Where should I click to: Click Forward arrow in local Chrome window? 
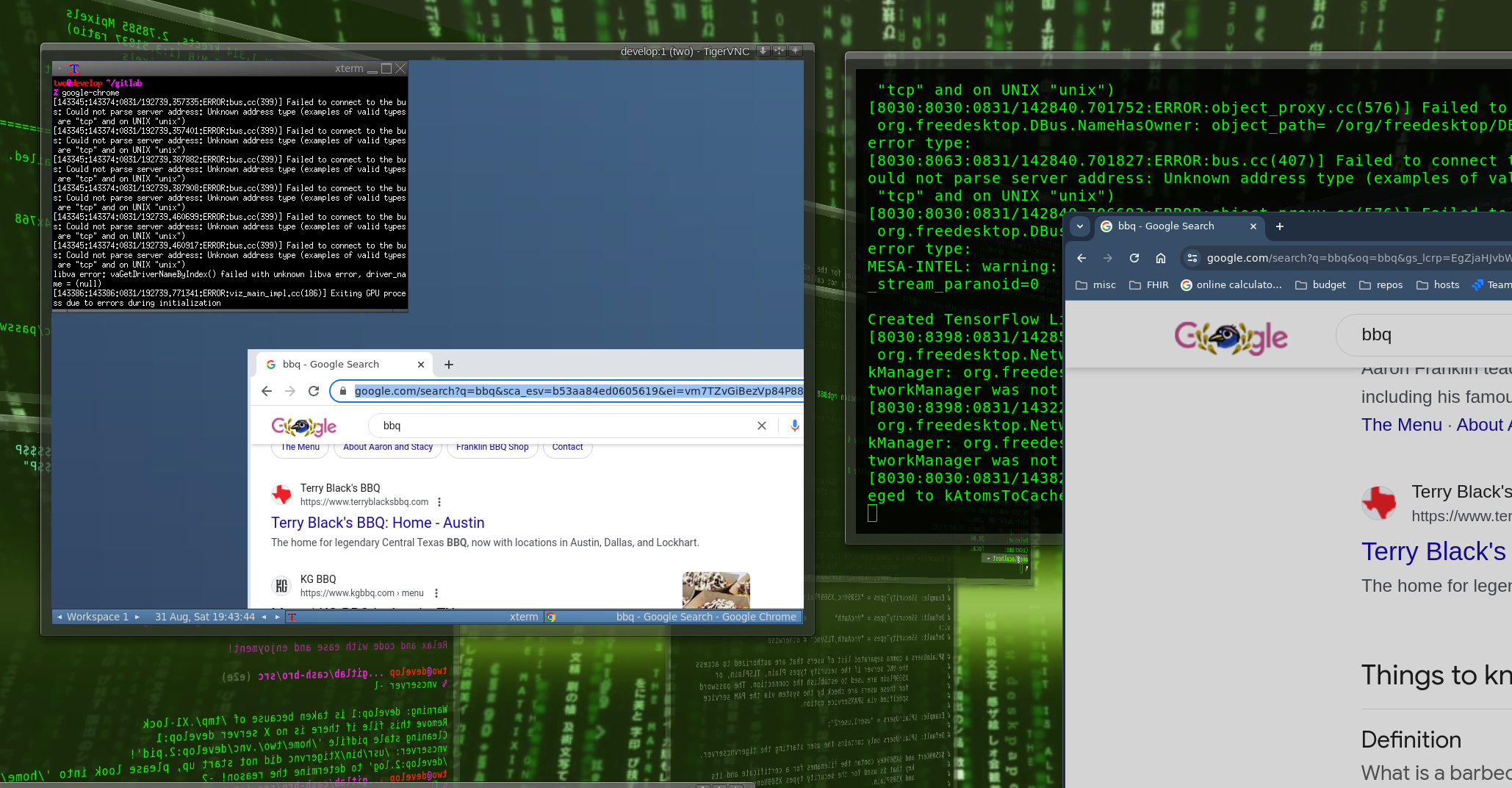pos(1108,258)
